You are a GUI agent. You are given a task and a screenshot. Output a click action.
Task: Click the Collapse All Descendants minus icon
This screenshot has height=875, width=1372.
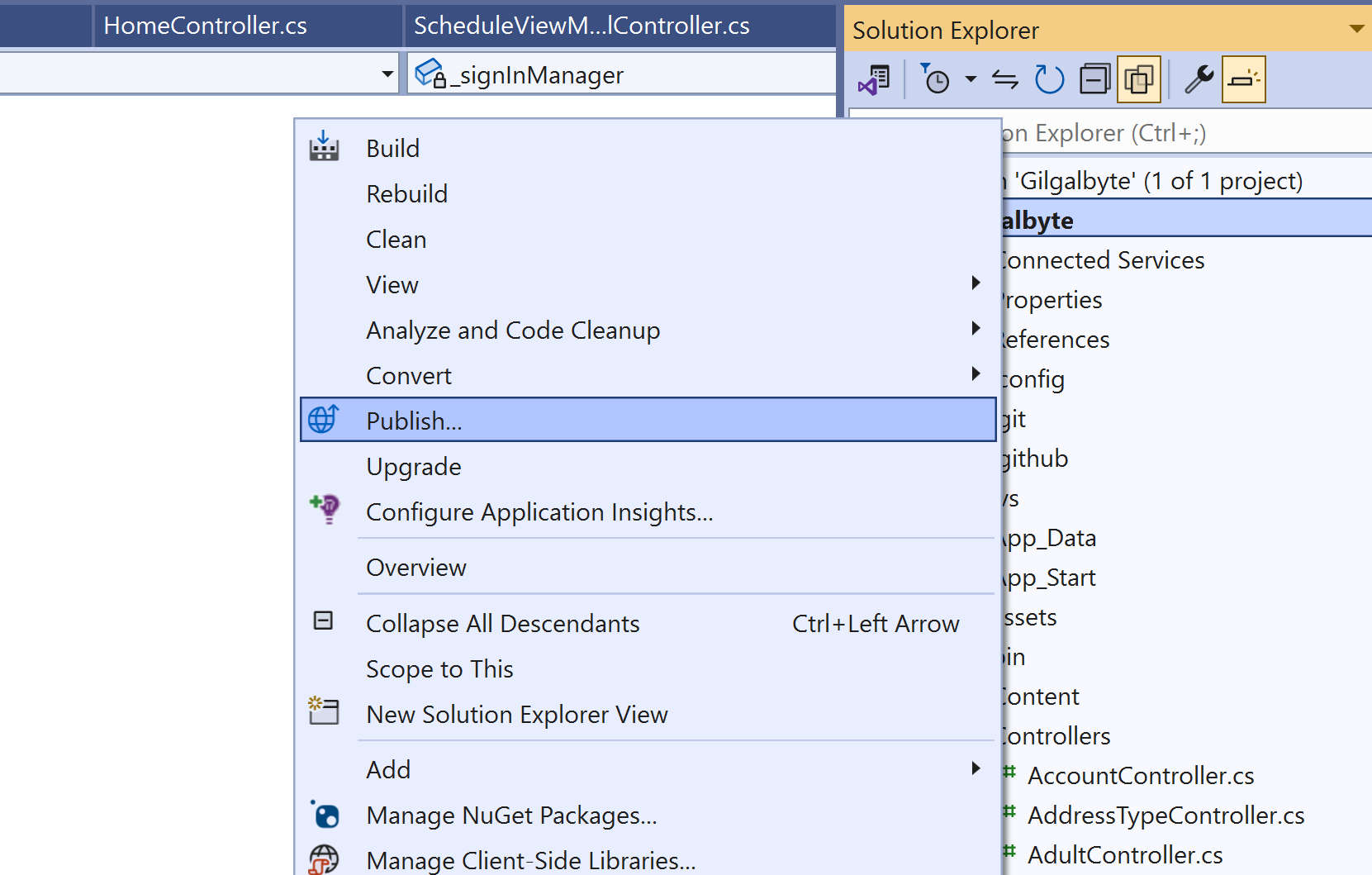[323, 621]
